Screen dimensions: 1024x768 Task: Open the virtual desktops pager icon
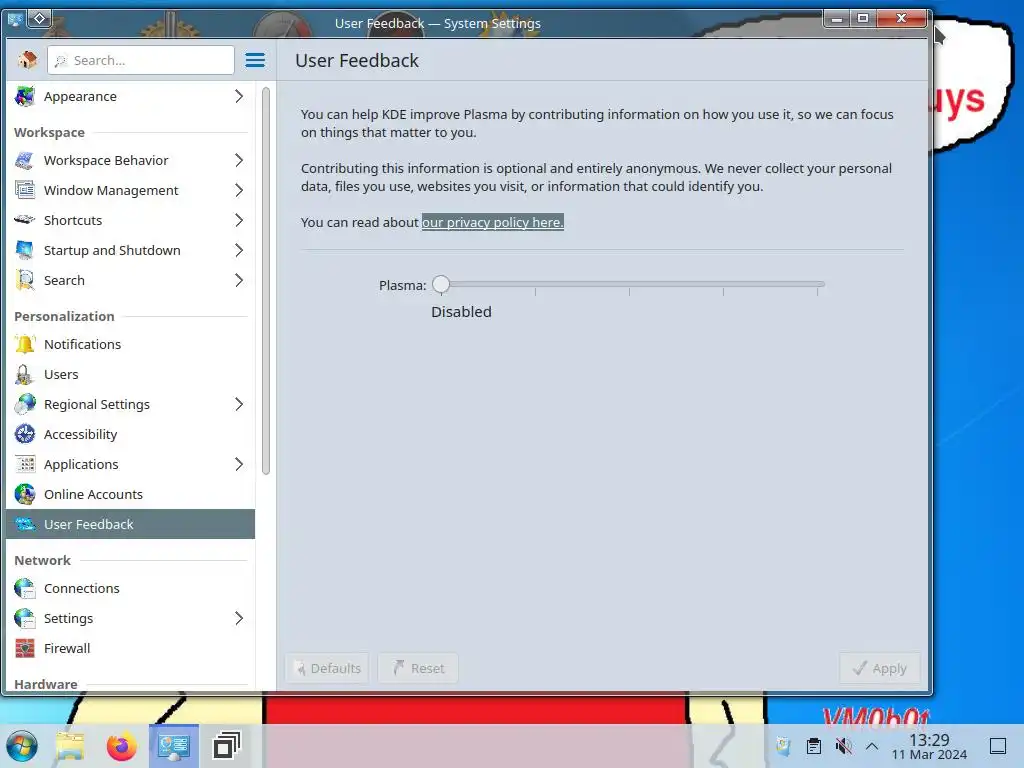point(227,746)
